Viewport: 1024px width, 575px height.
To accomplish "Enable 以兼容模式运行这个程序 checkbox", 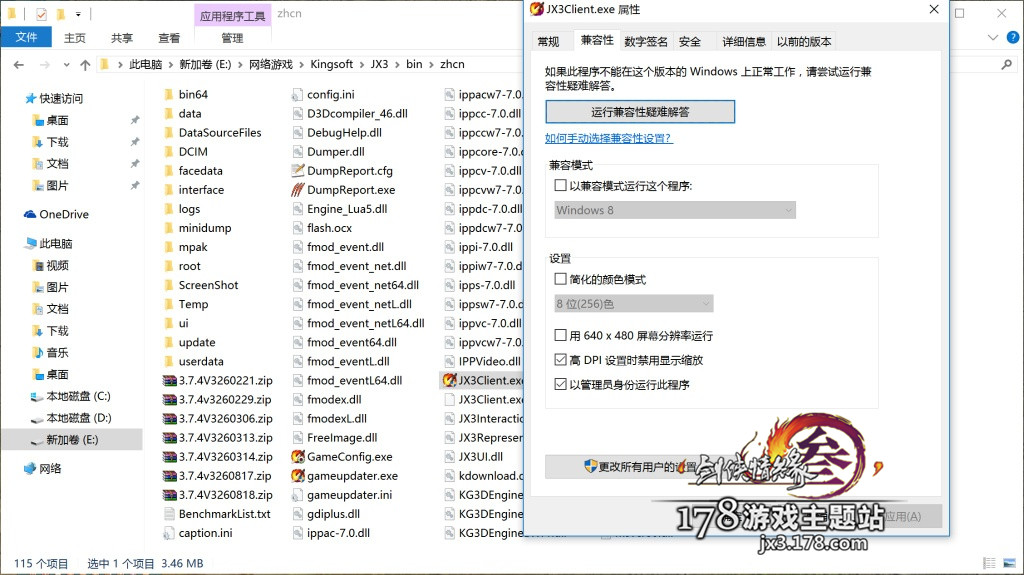I will click(560, 186).
